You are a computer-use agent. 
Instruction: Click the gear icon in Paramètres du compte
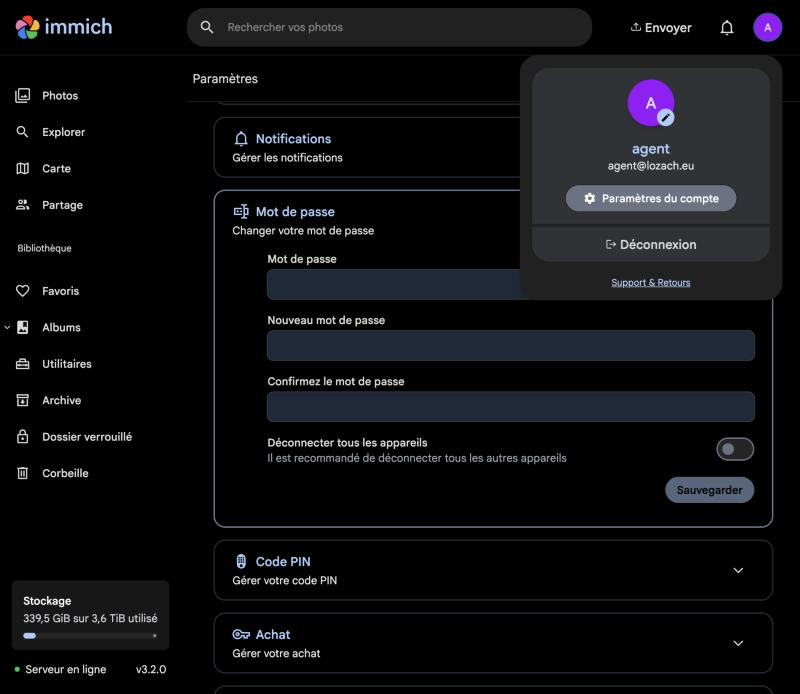pyautogui.click(x=589, y=199)
